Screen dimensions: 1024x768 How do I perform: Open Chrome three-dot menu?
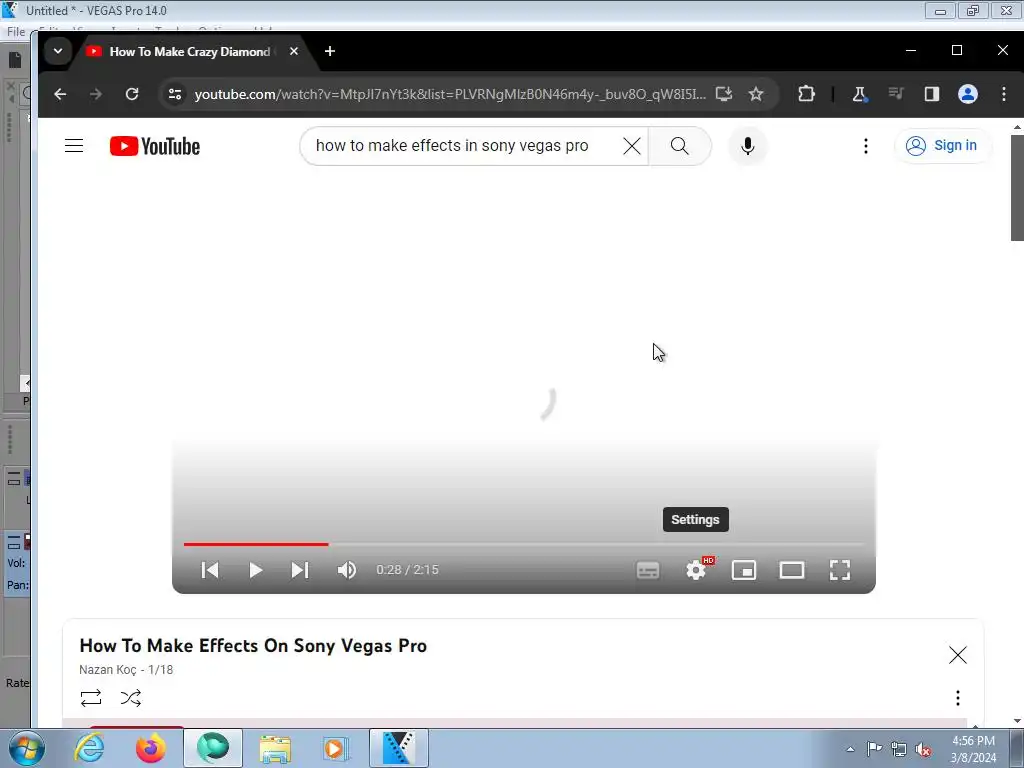[1004, 94]
